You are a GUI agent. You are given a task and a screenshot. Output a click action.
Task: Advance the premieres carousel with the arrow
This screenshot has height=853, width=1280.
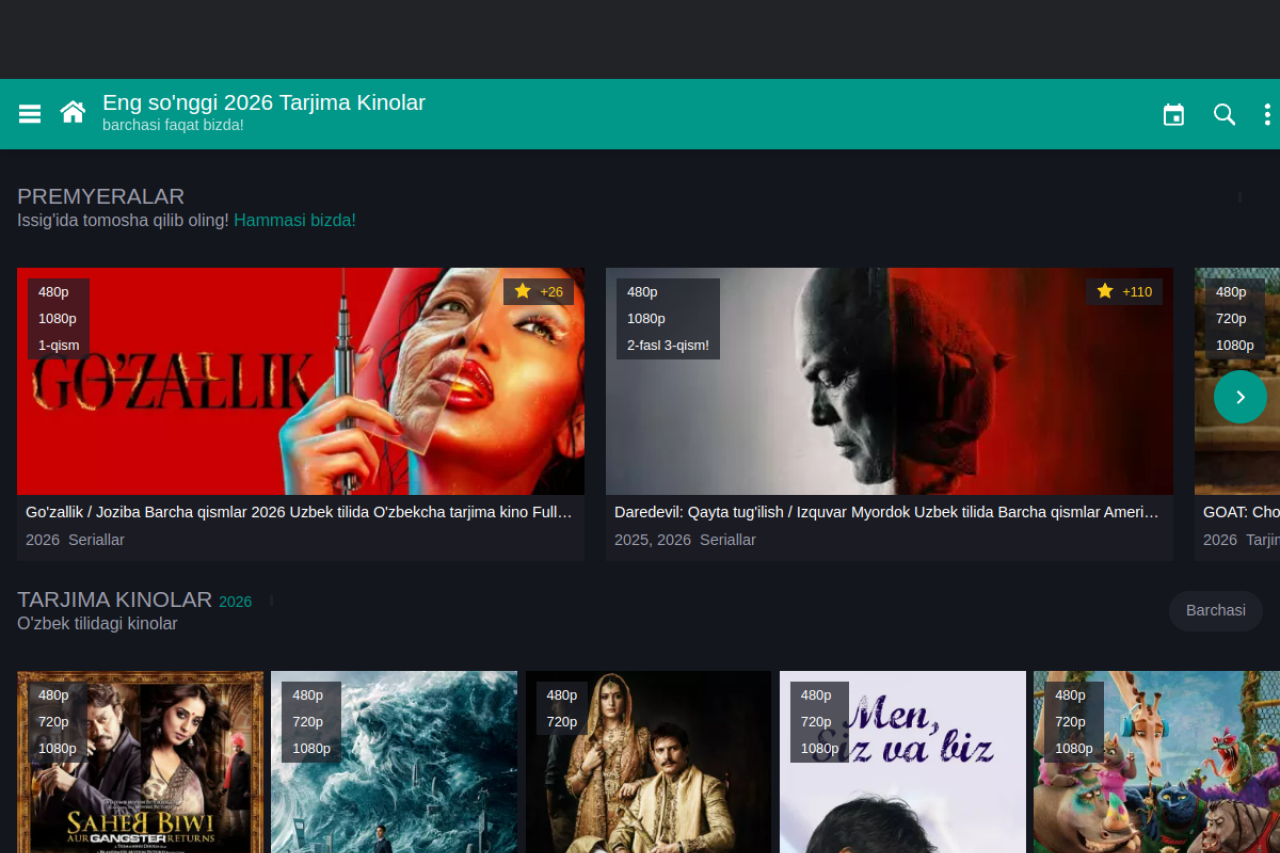point(1240,397)
